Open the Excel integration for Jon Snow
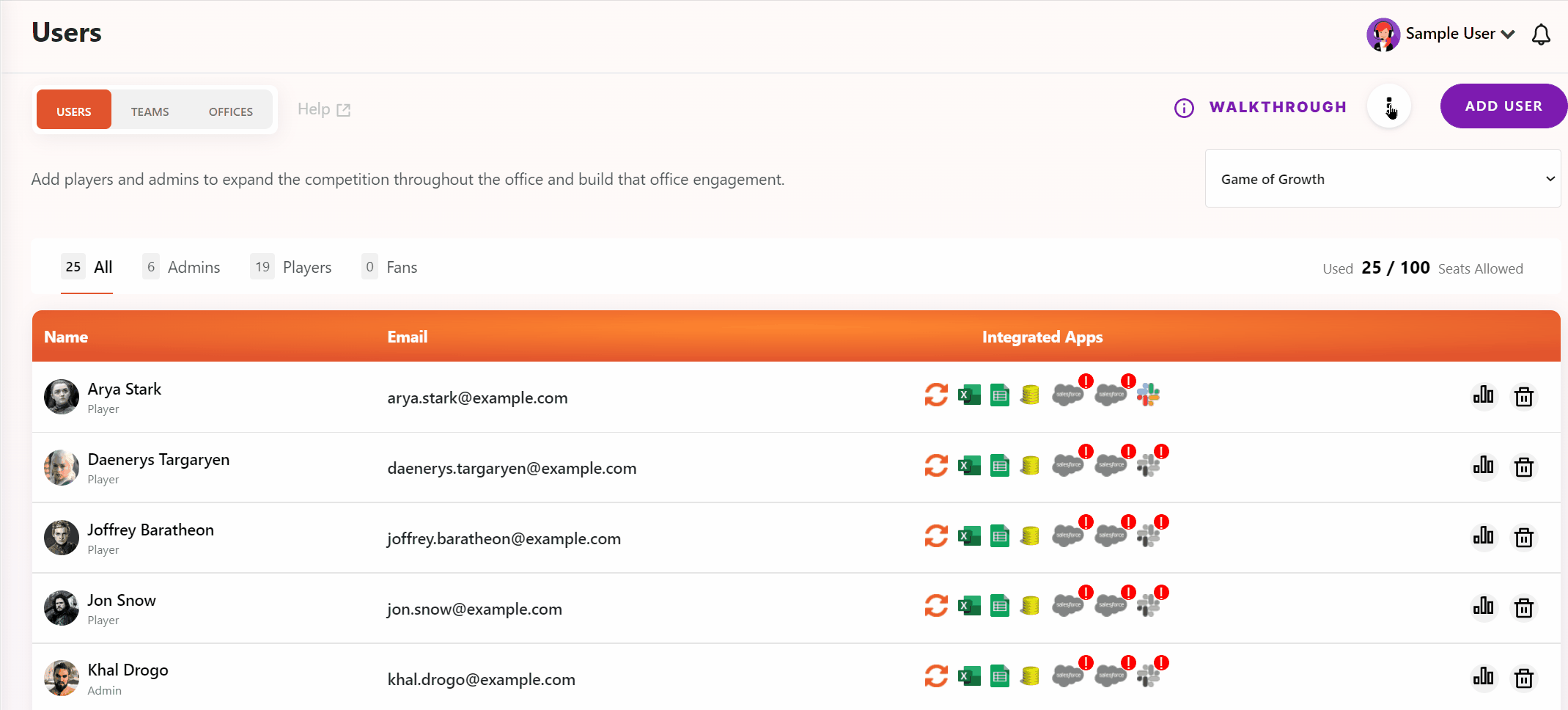The width and height of the screenshot is (1568, 710). (x=969, y=605)
